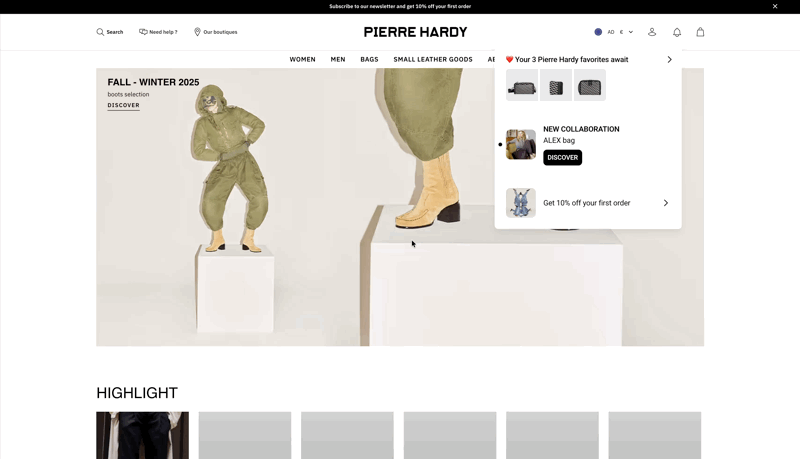Open the user account icon
This screenshot has width=800, height=459.
click(x=652, y=32)
